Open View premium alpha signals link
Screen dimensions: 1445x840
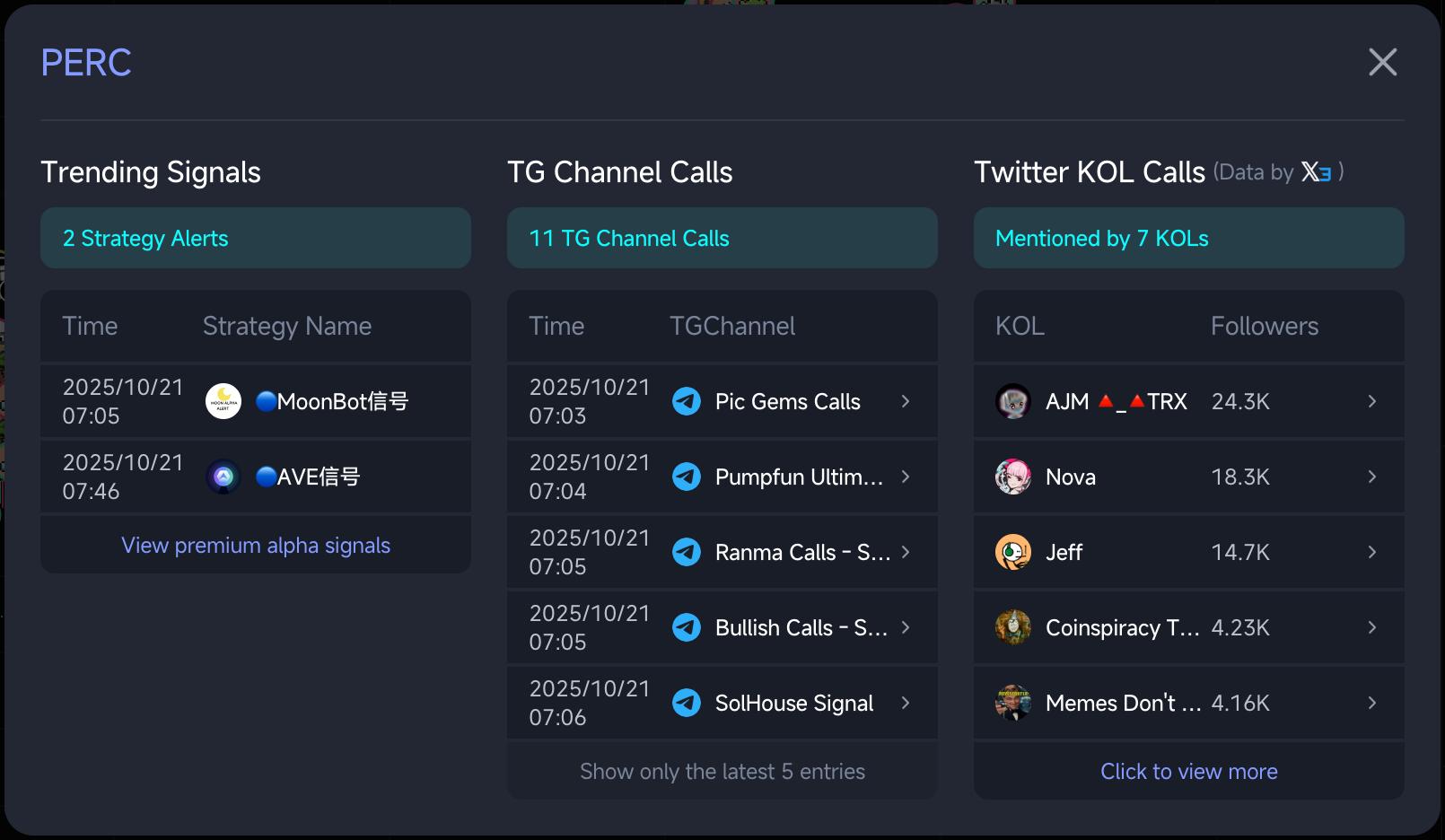pos(256,546)
